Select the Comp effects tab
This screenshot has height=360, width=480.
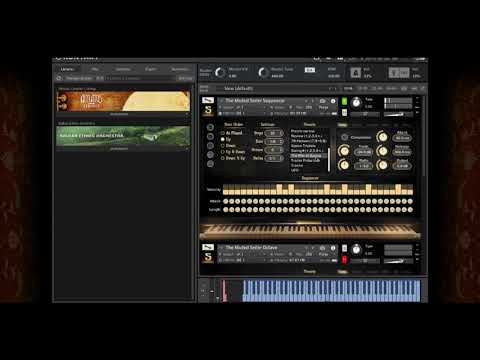pyautogui.click(x=342, y=125)
